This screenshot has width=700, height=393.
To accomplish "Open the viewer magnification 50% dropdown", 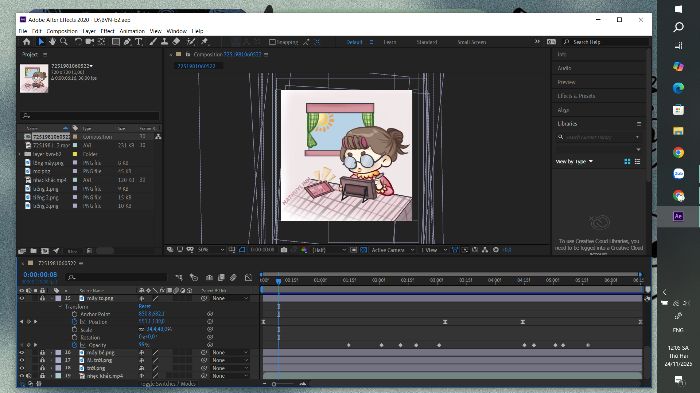I will 211,250.
